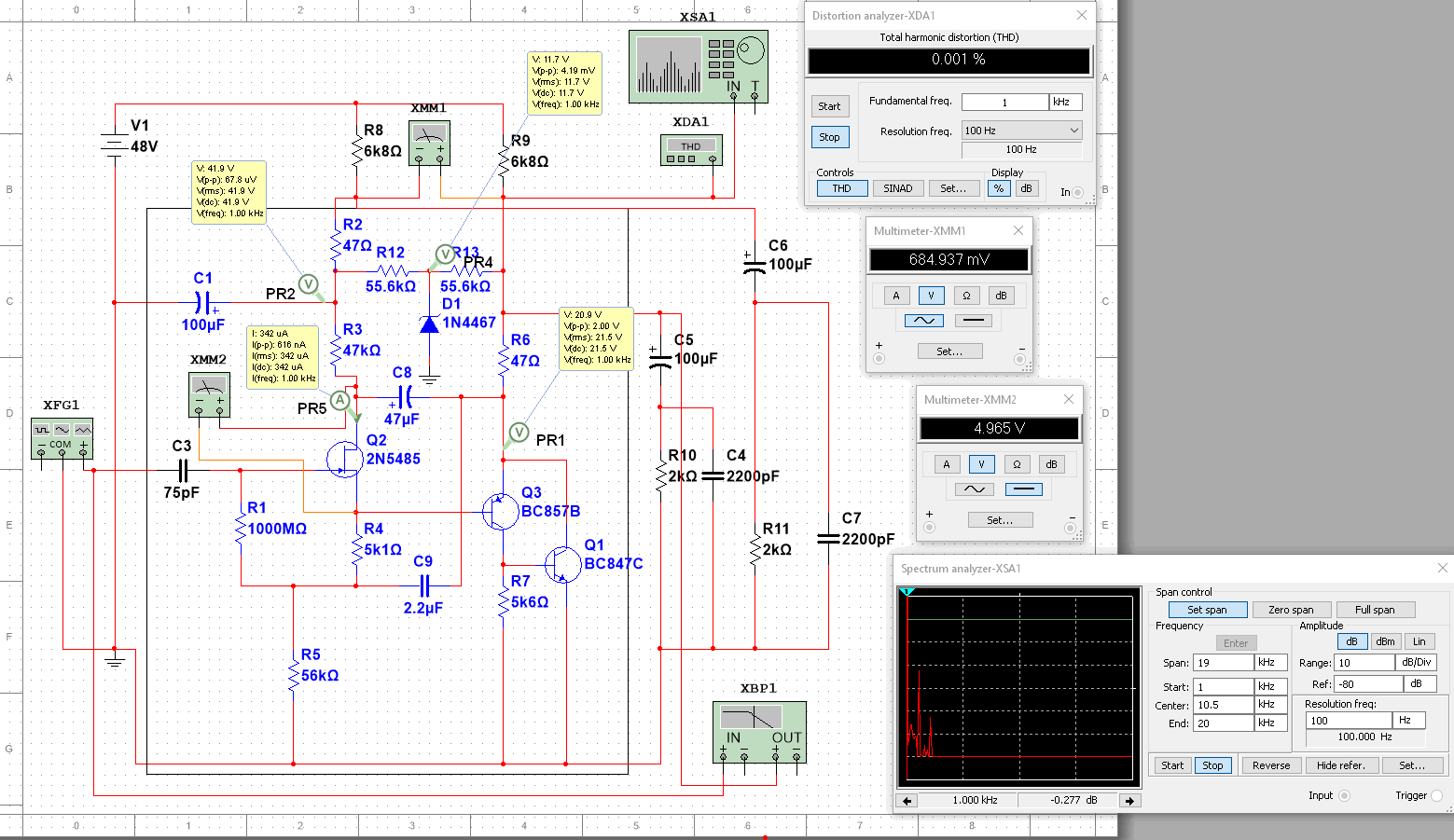Change the Fundamental freq. kHz unit selector
This screenshot has width=1454, height=840.
[1066, 102]
